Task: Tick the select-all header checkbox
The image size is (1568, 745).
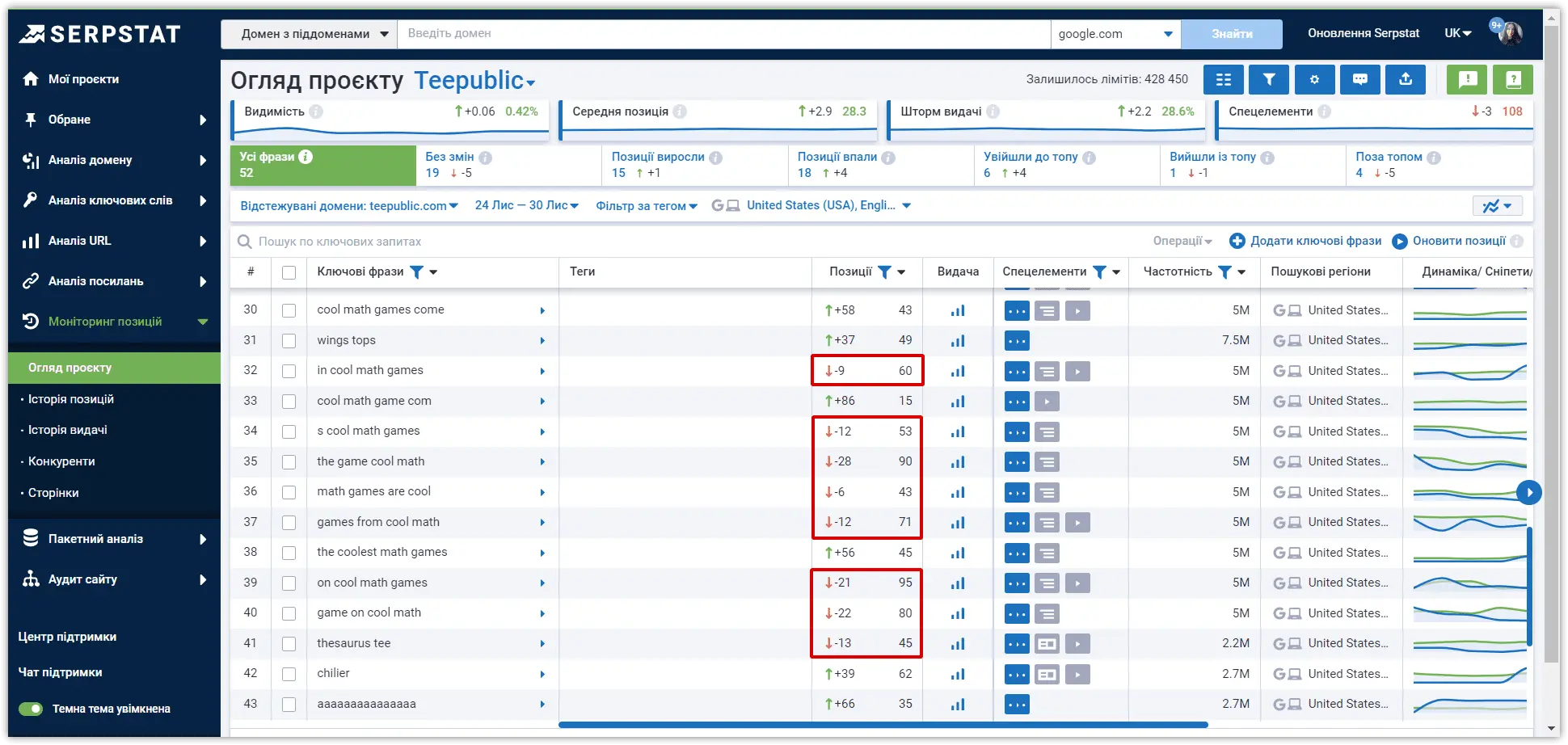Action: [x=289, y=272]
